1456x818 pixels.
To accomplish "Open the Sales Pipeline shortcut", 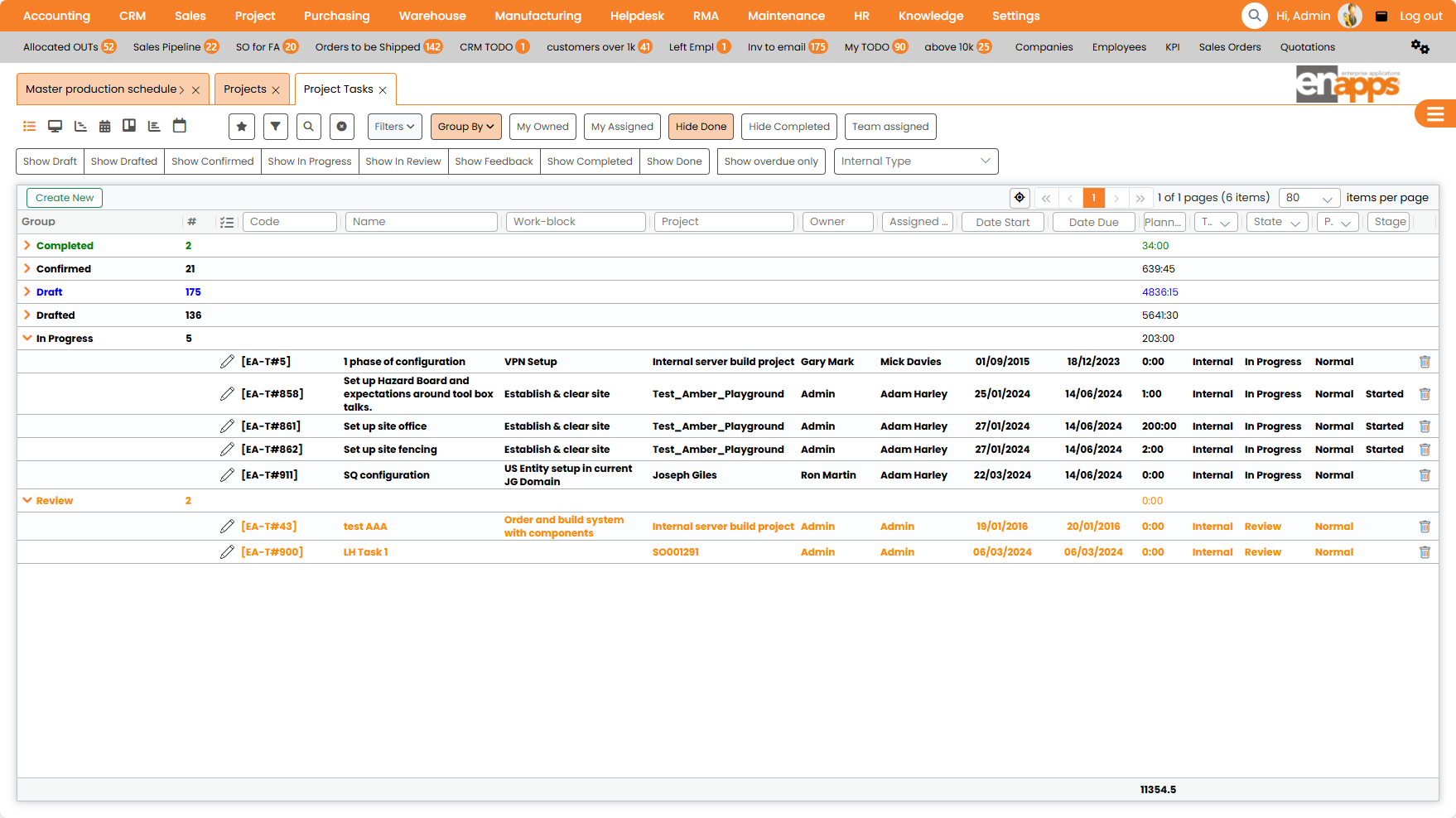I will (x=176, y=47).
